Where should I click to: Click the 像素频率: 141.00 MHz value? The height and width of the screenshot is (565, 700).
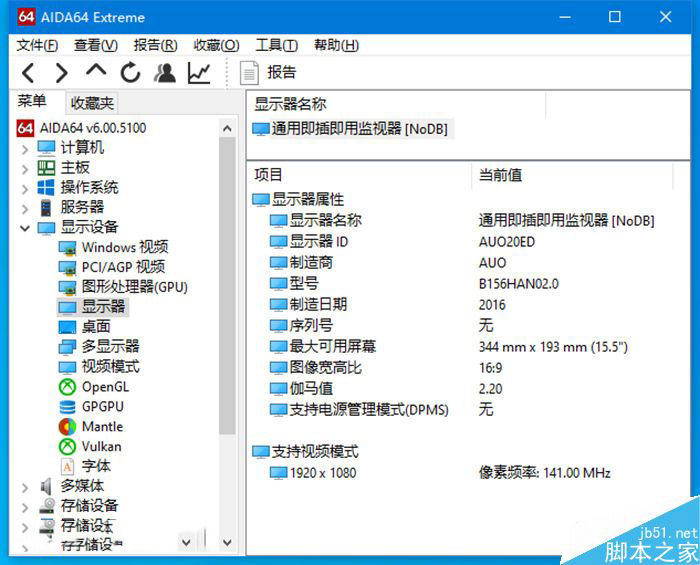[545, 473]
